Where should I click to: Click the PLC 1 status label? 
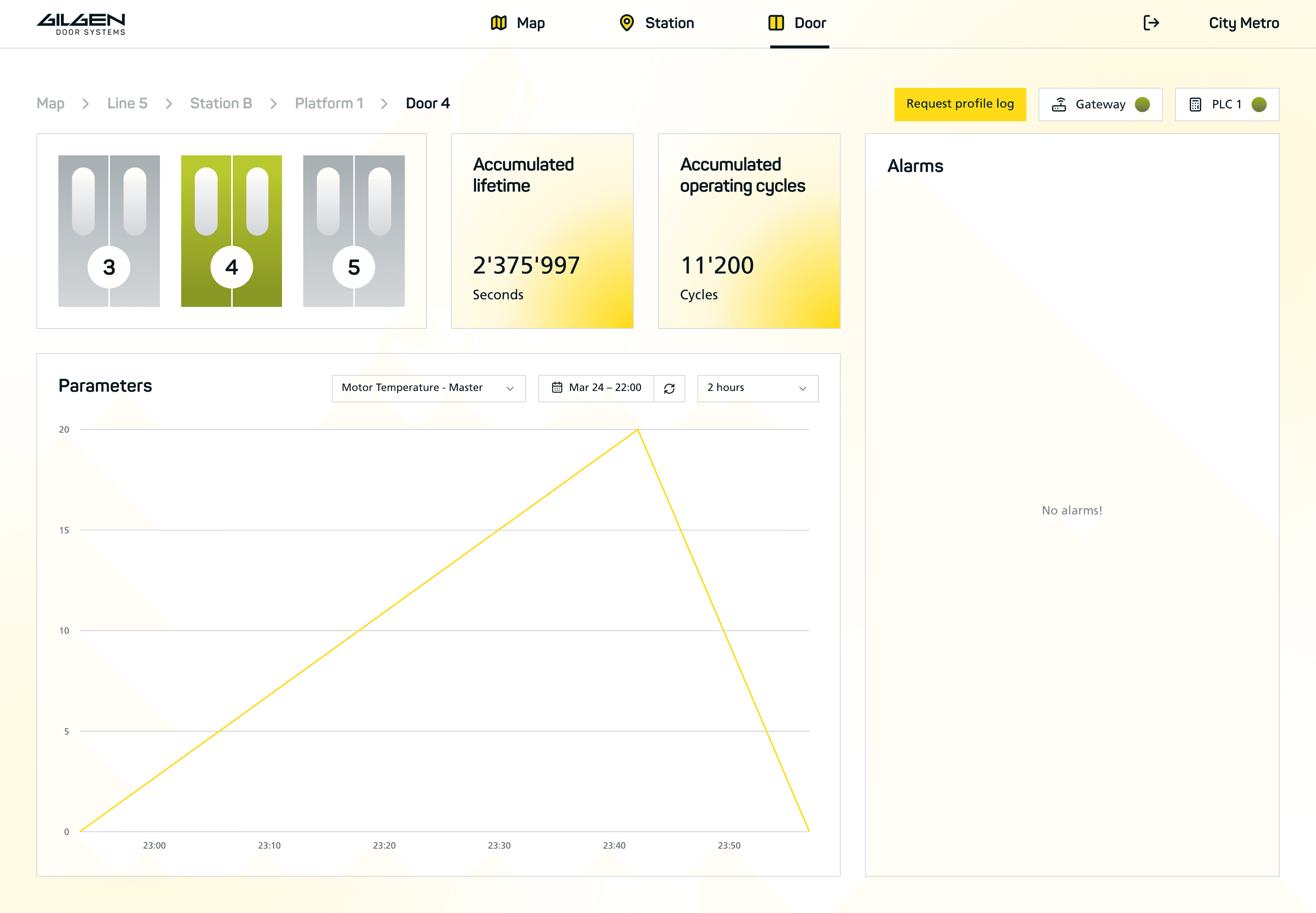[1227, 105]
